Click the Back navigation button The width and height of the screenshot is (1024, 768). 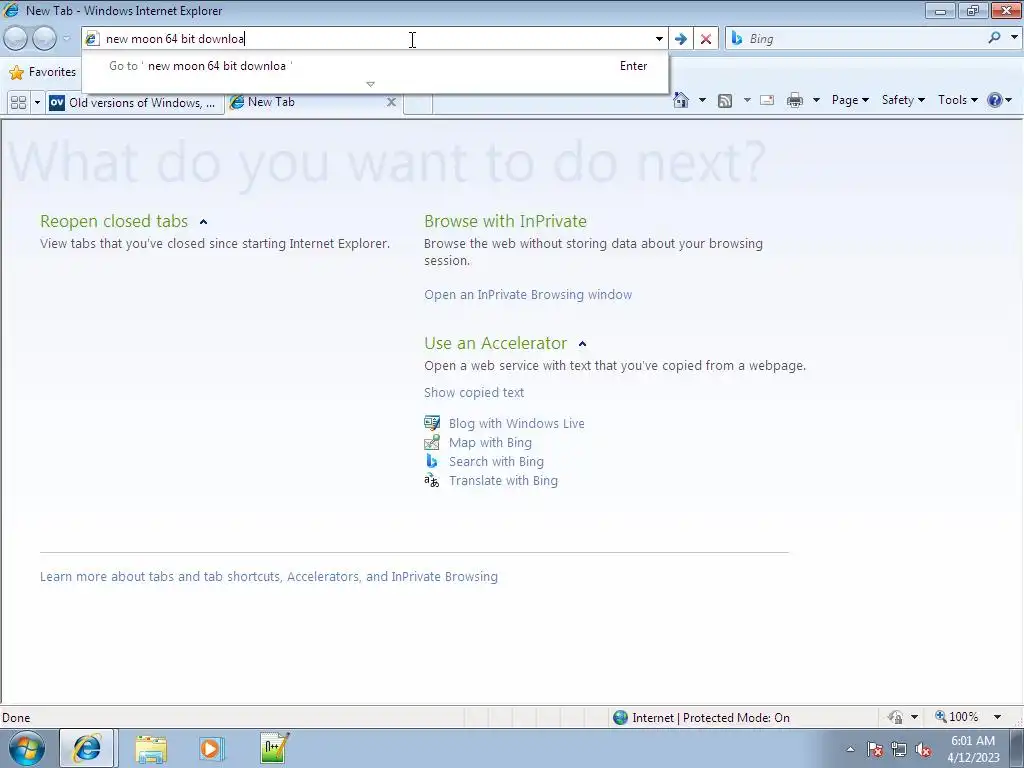tap(16, 39)
